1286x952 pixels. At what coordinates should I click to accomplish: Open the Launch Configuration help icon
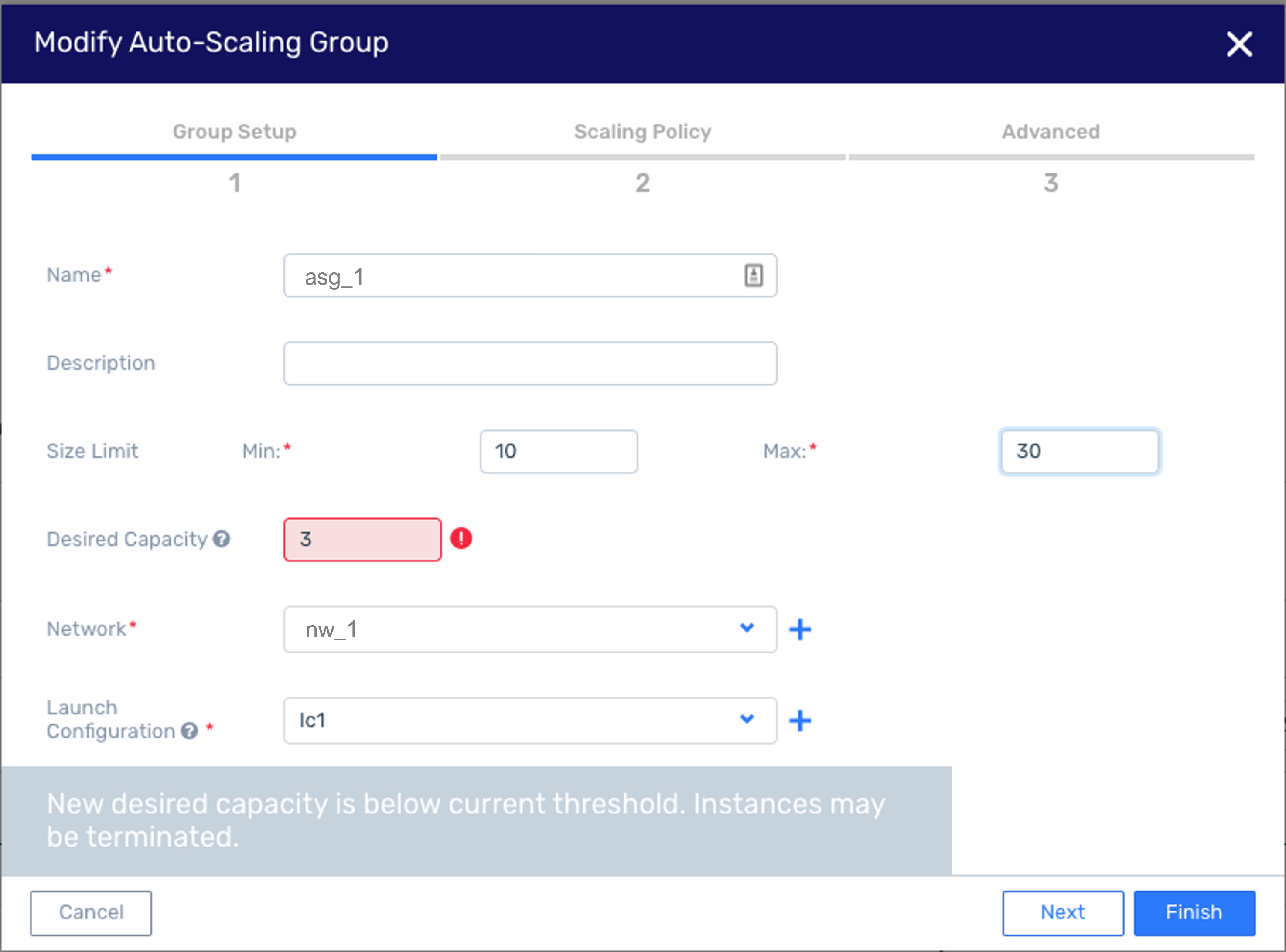pyautogui.click(x=189, y=731)
